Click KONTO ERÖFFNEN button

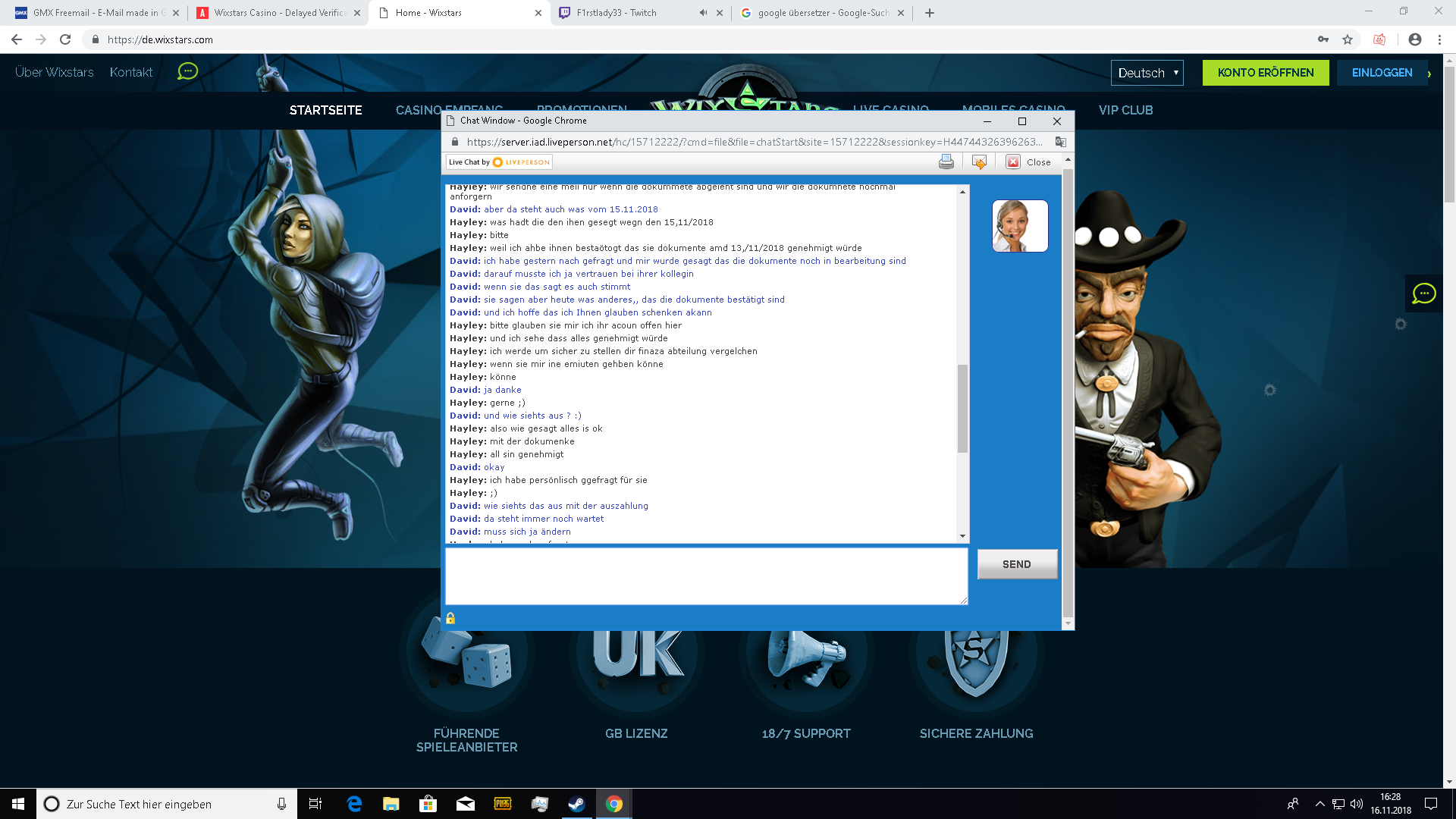click(x=1266, y=73)
